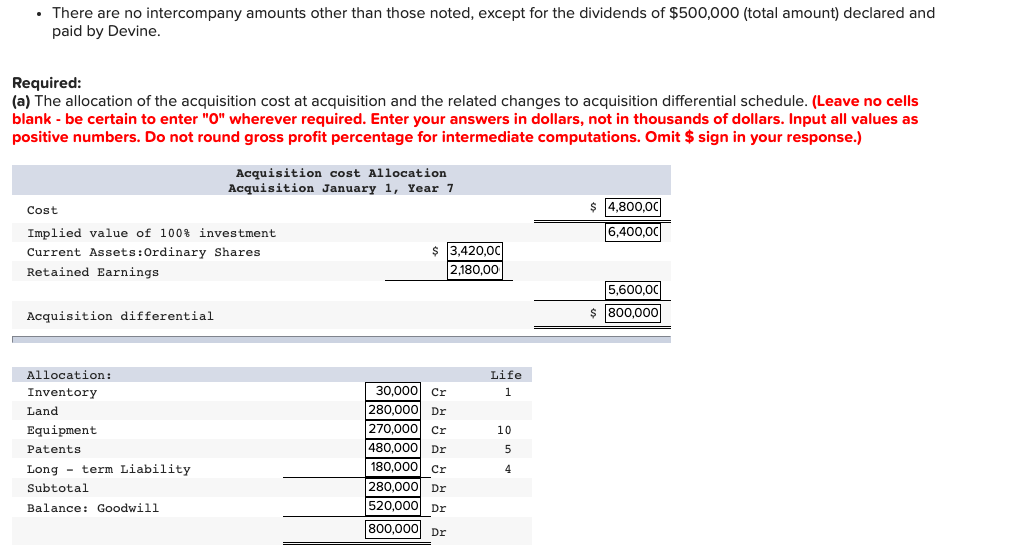The height and width of the screenshot is (550, 1021).
Task: Click the 'Long - term Liability' label
Action: click(109, 469)
